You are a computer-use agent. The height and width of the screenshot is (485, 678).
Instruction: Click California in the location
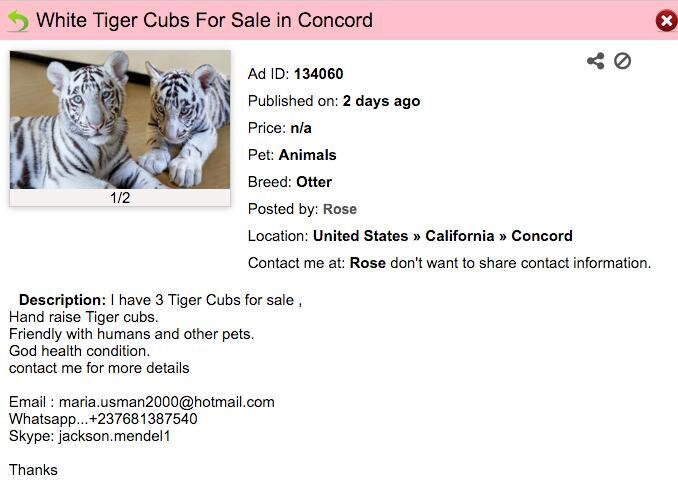[x=460, y=236]
